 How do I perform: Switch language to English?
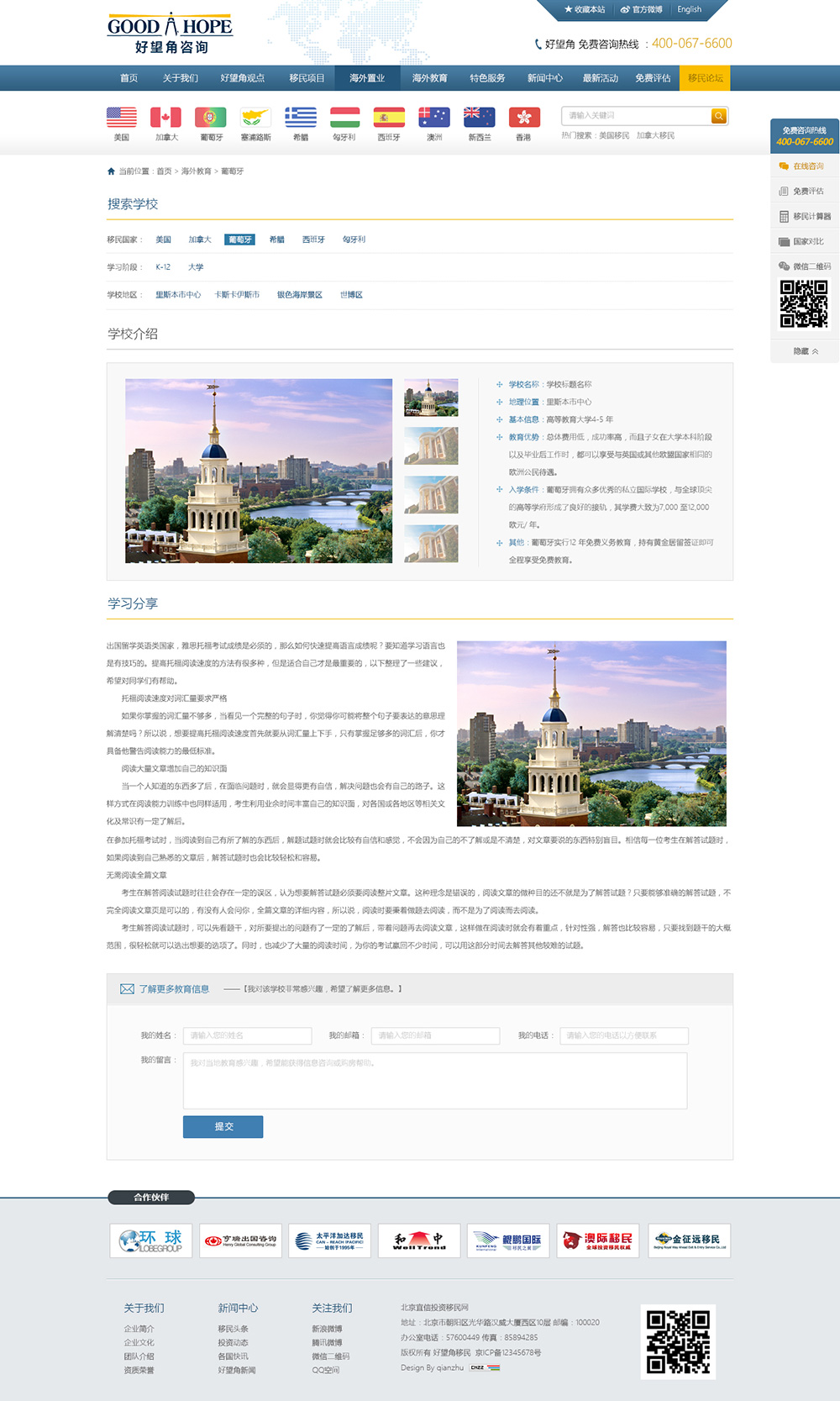689,10
